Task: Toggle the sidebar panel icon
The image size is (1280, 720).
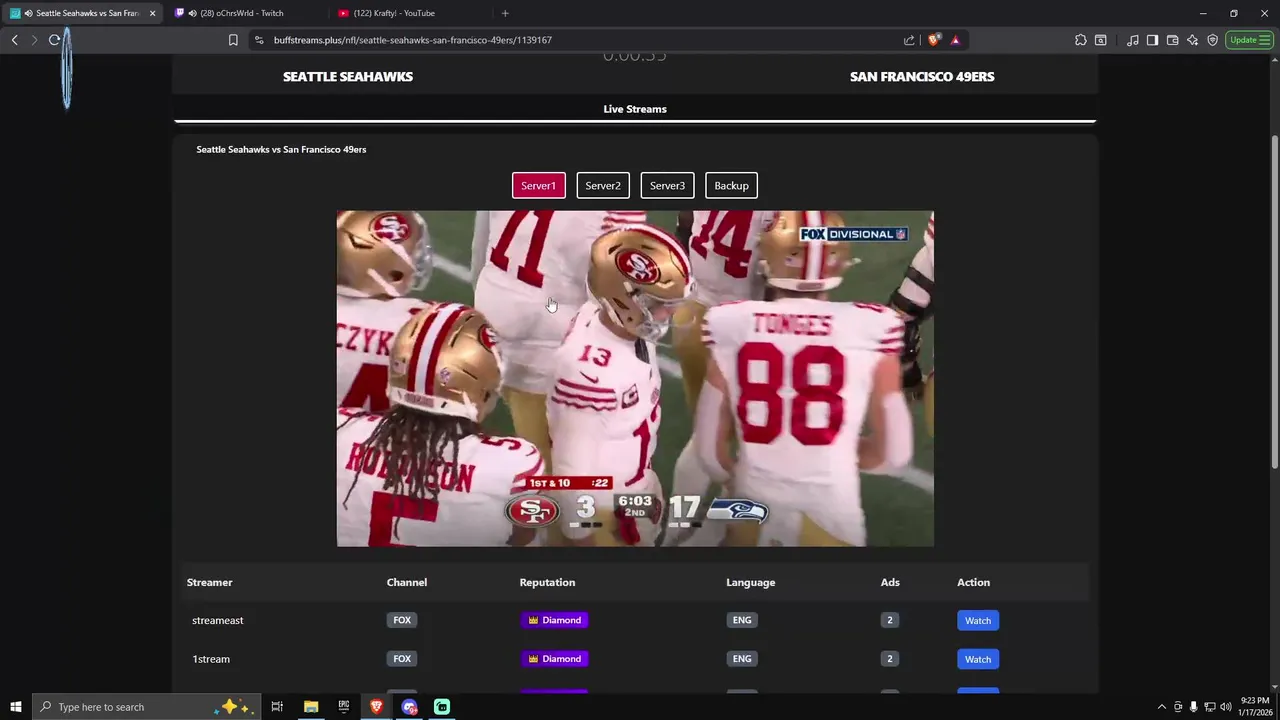Action: coord(1152,40)
